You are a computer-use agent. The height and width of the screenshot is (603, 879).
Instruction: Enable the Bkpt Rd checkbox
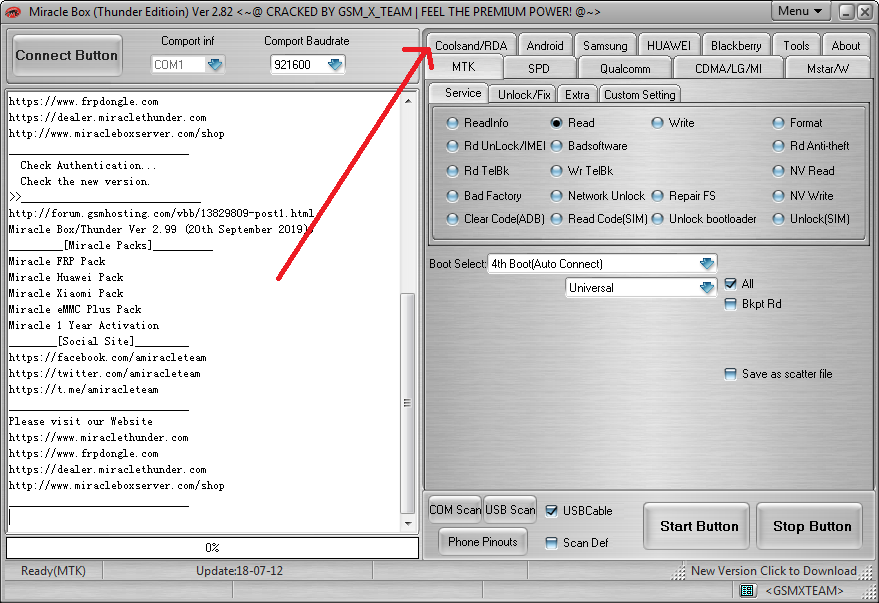click(730, 304)
